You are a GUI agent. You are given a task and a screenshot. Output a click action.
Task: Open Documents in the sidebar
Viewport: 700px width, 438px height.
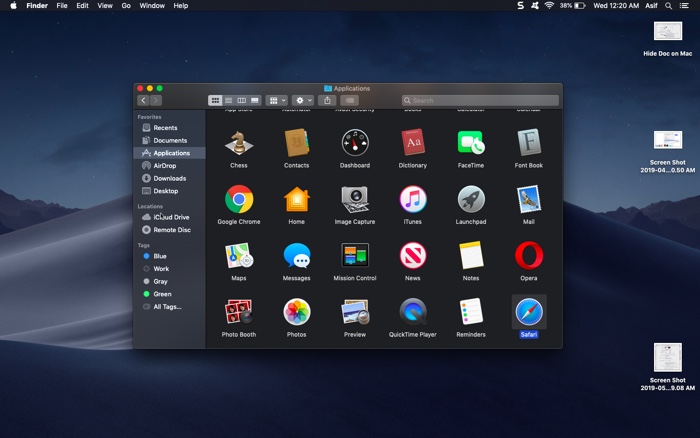point(169,140)
